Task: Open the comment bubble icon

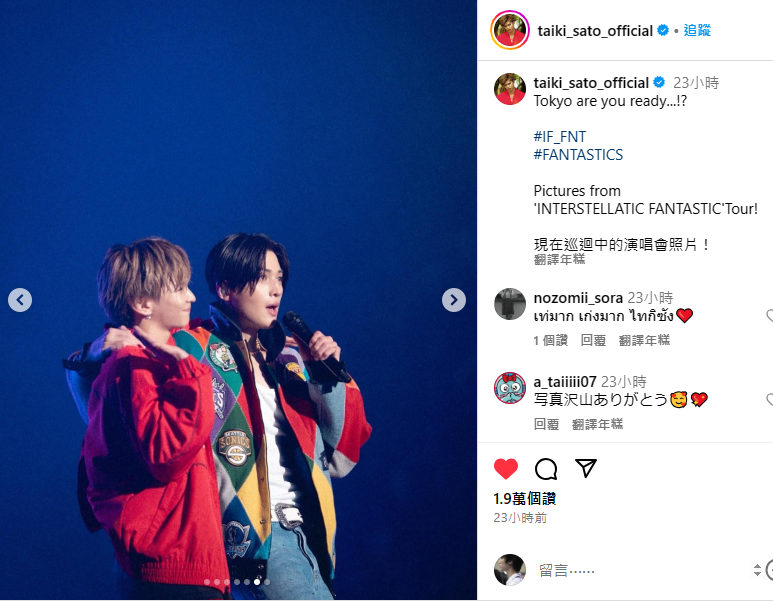Action: click(546, 468)
